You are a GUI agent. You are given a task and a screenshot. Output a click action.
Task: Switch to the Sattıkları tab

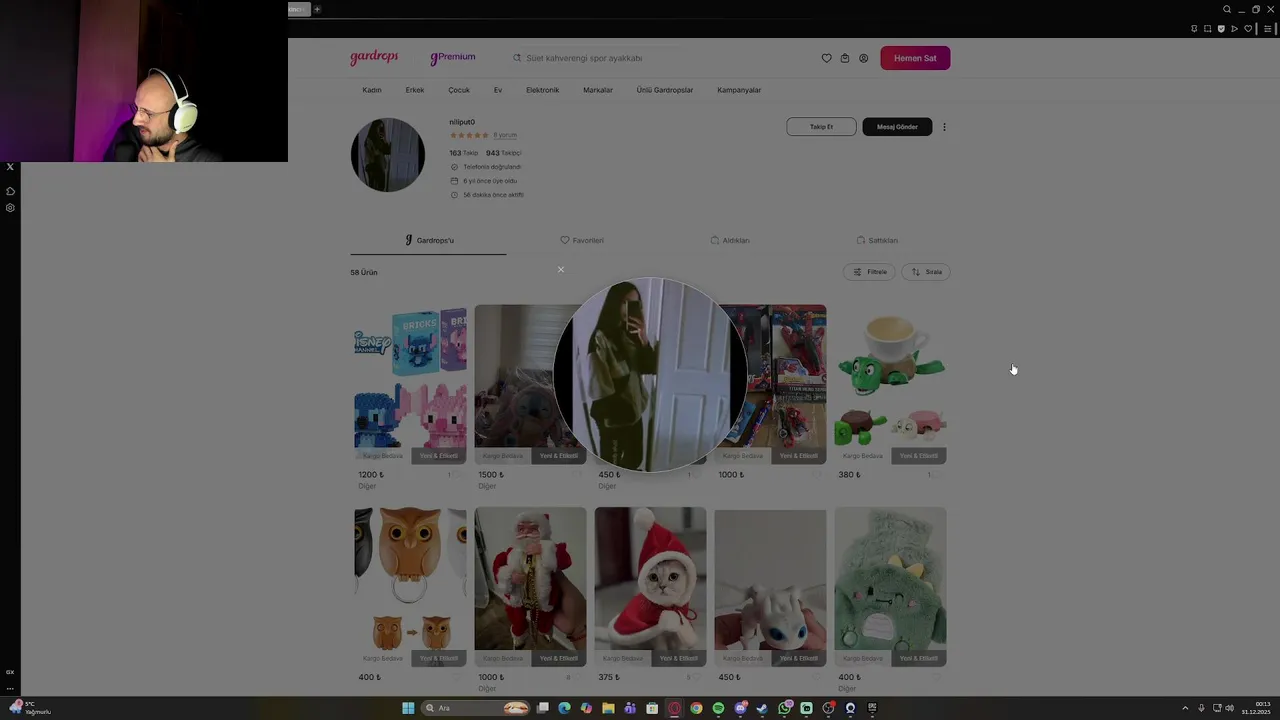[877, 240]
